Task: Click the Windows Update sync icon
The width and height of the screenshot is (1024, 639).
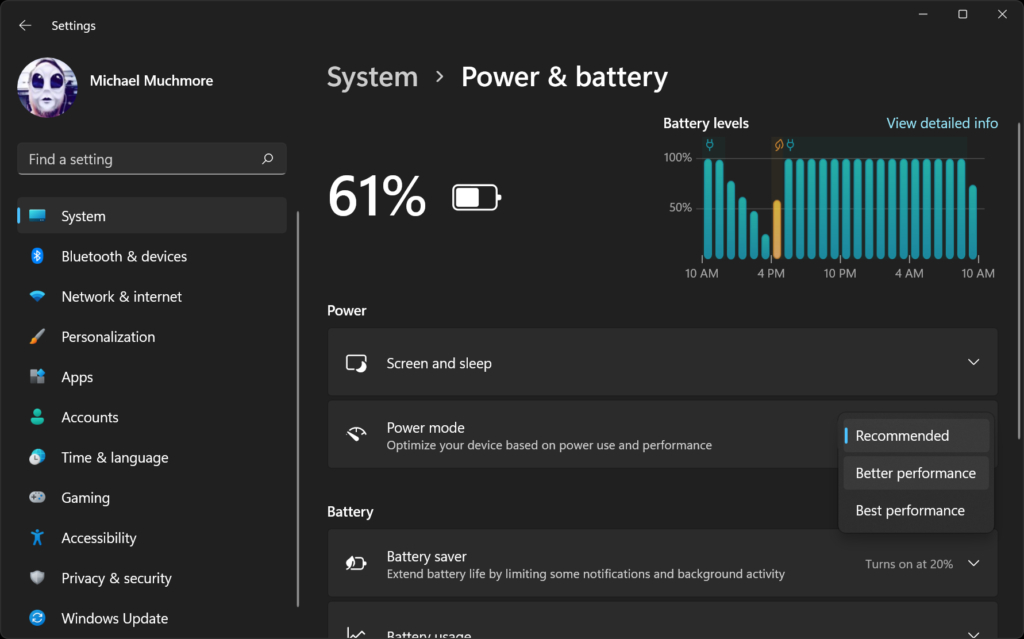Action: pos(37,618)
